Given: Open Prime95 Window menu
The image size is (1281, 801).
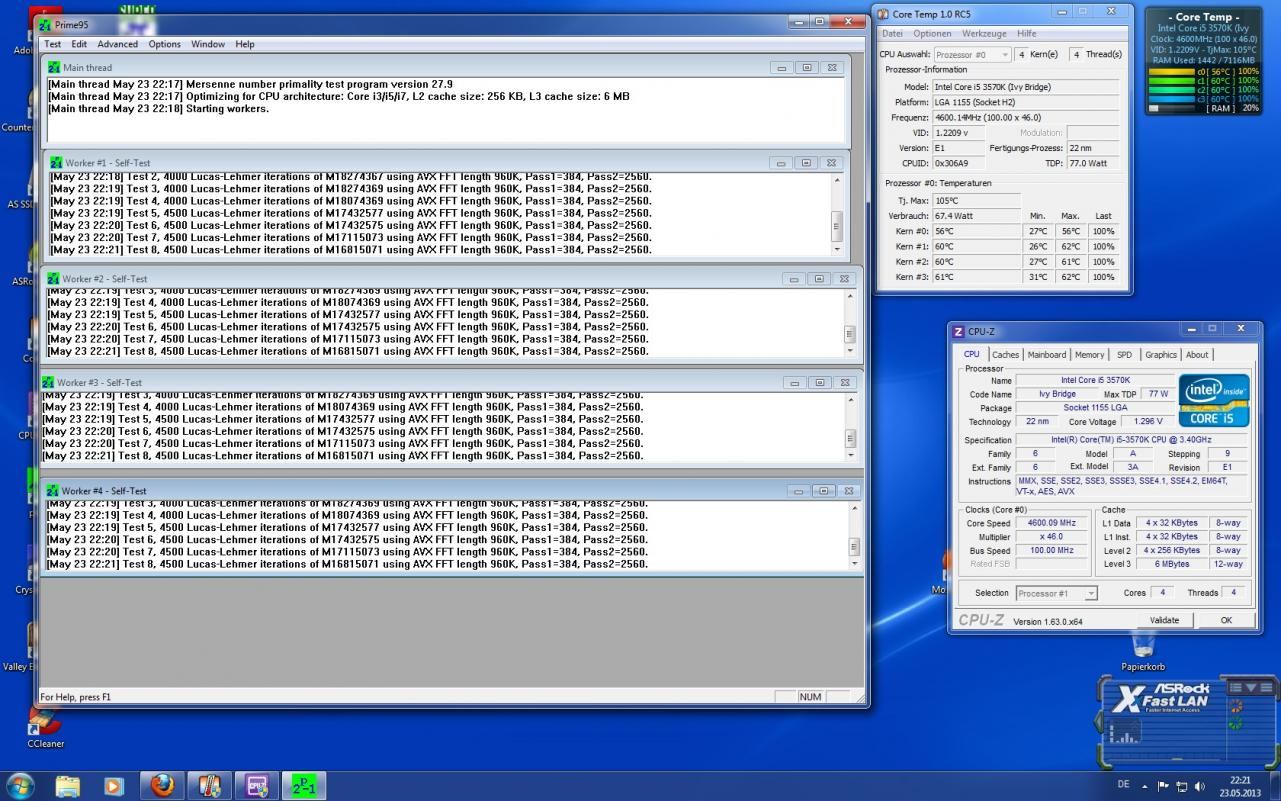Looking at the screenshot, I should pyautogui.click(x=208, y=44).
